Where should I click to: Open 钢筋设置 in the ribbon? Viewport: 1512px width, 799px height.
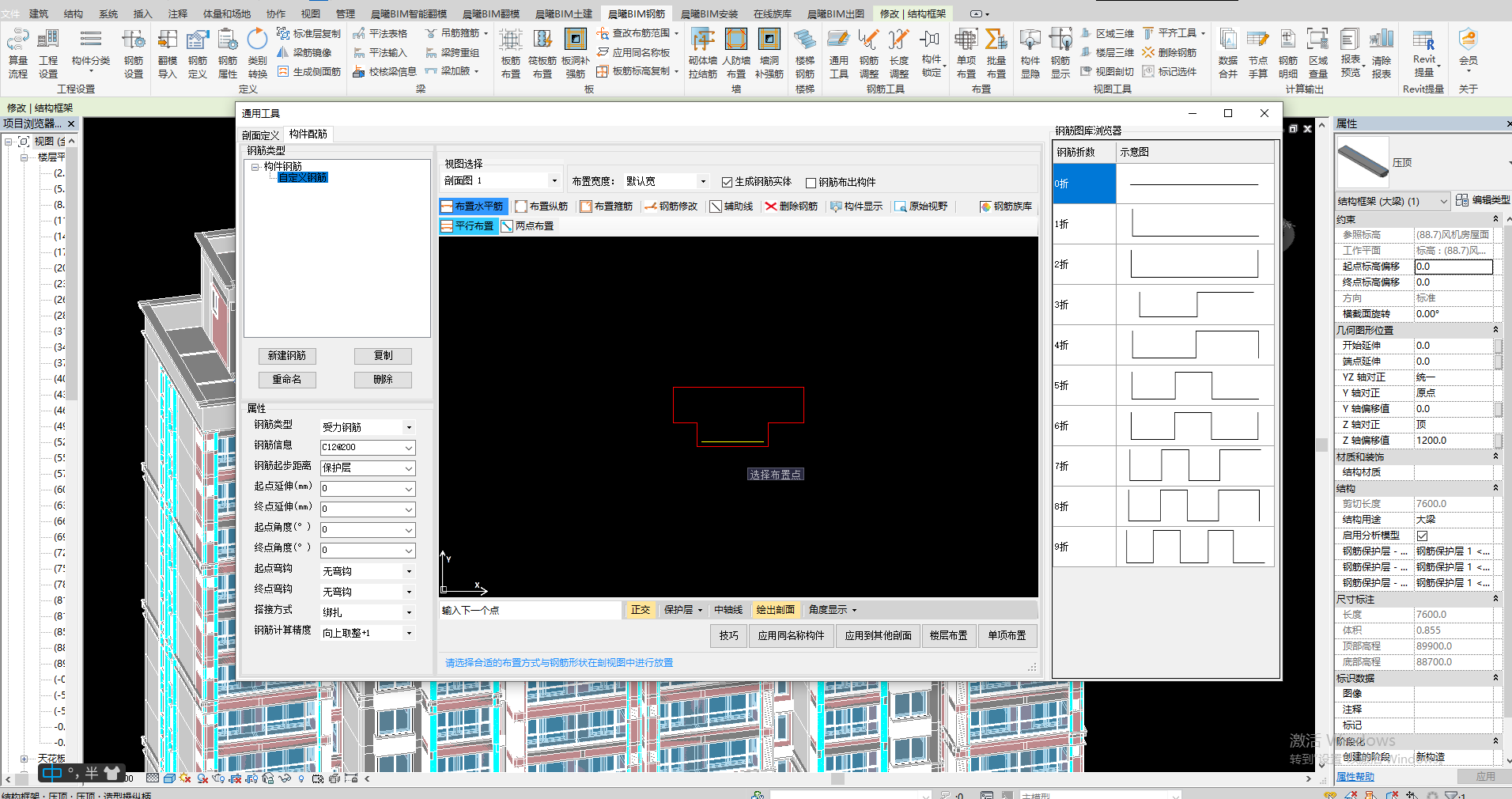click(134, 53)
